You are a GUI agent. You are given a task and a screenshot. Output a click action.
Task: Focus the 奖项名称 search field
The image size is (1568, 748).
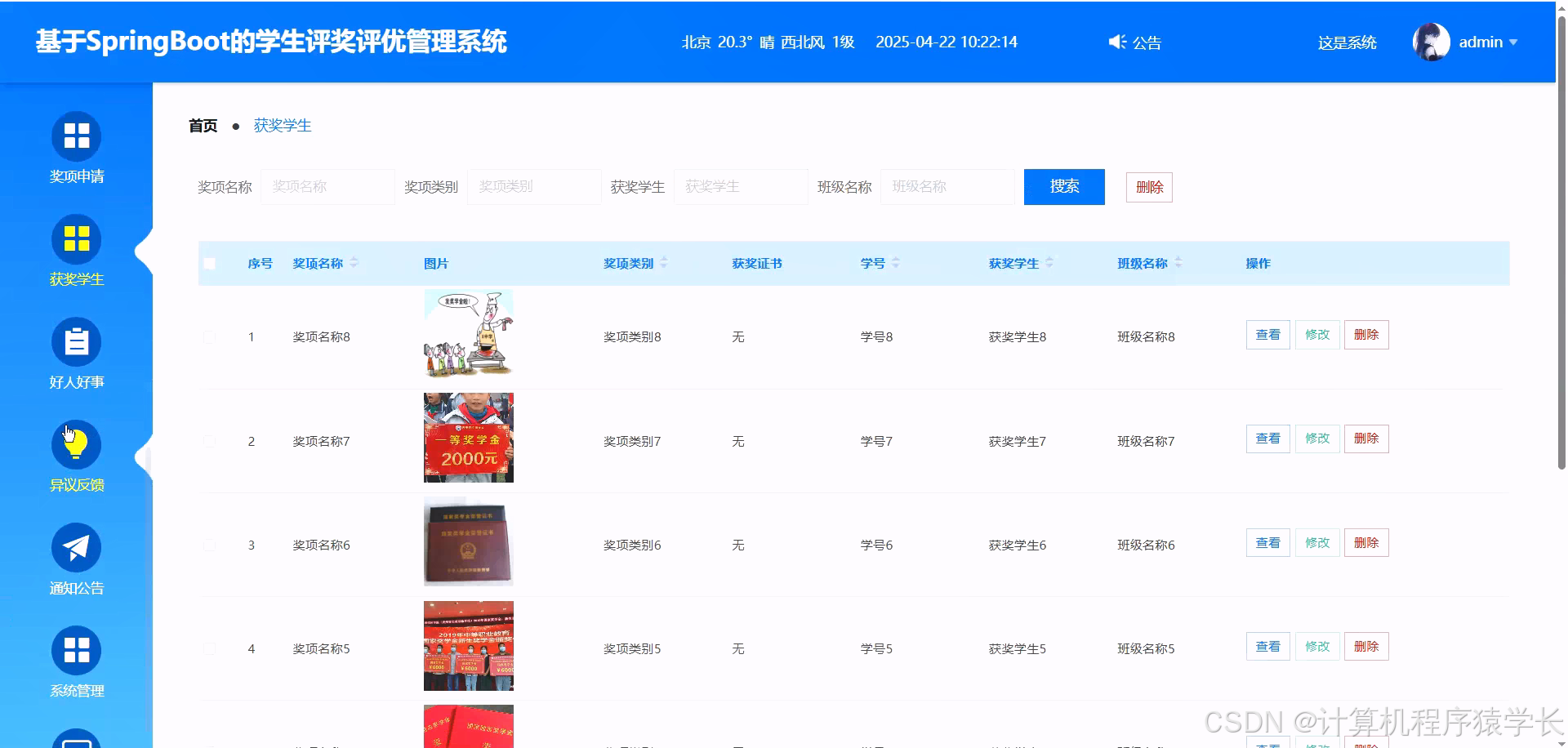327,187
